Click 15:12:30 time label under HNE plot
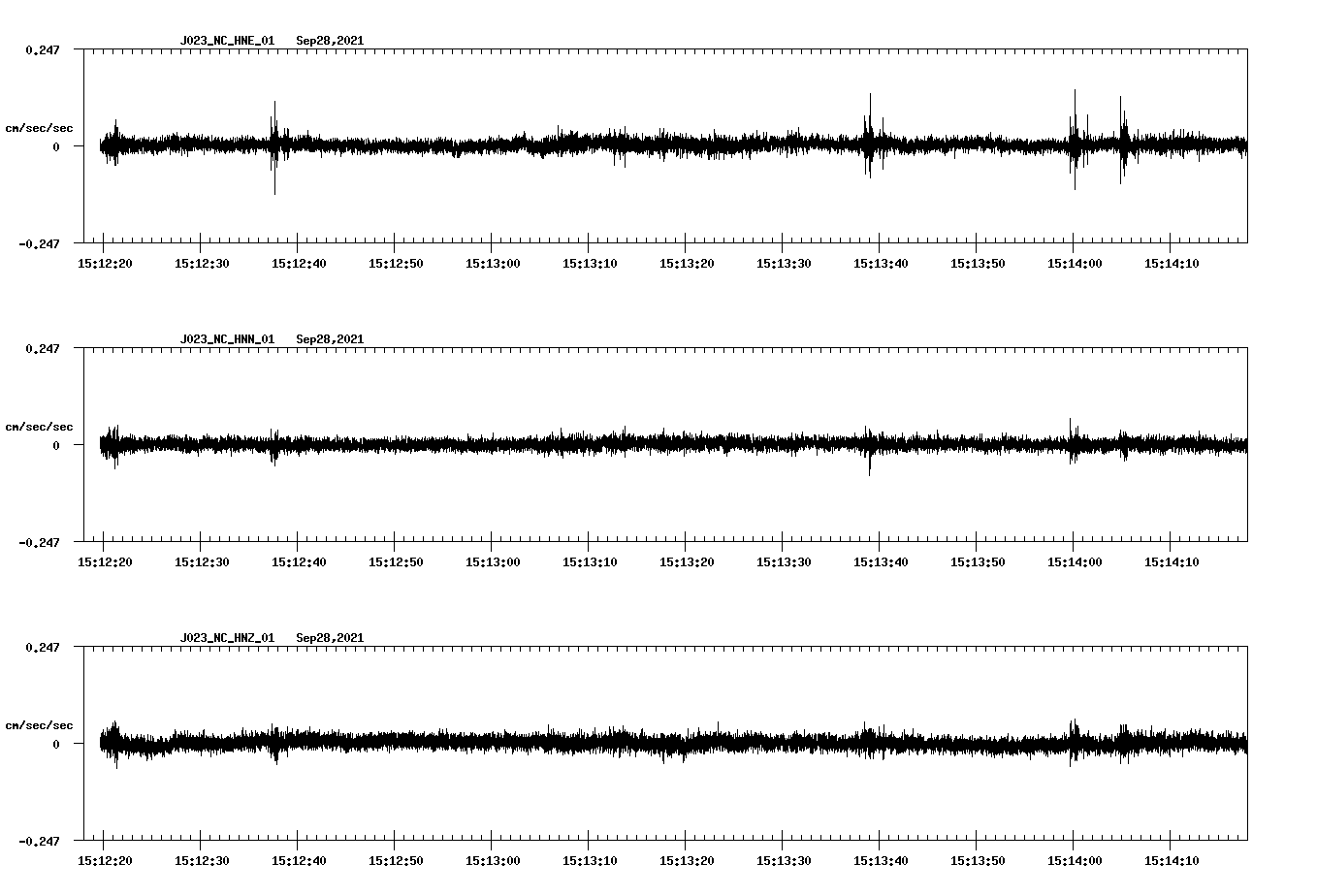The image size is (1317, 896). (x=202, y=264)
